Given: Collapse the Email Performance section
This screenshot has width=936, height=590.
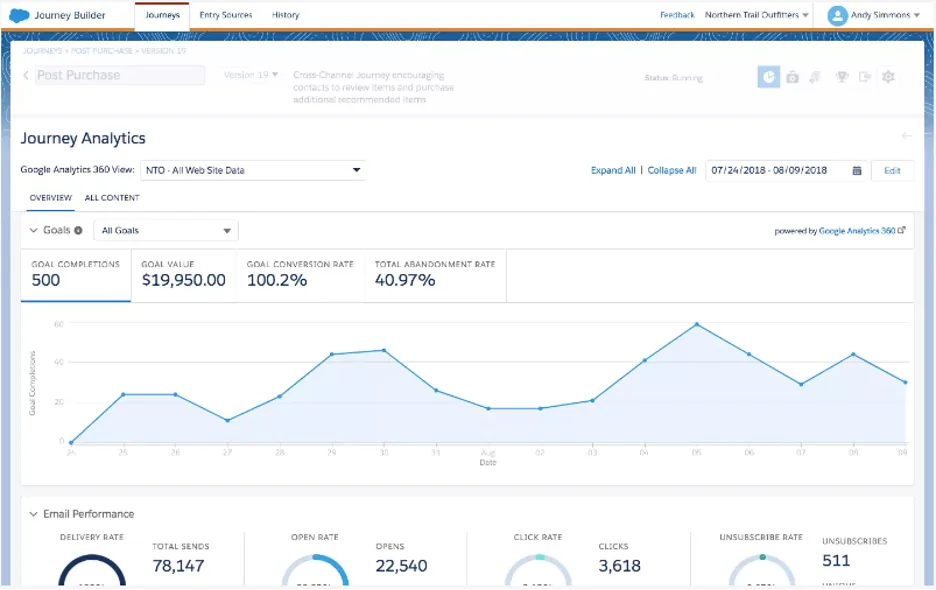Looking at the screenshot, I should click(33, 514).
